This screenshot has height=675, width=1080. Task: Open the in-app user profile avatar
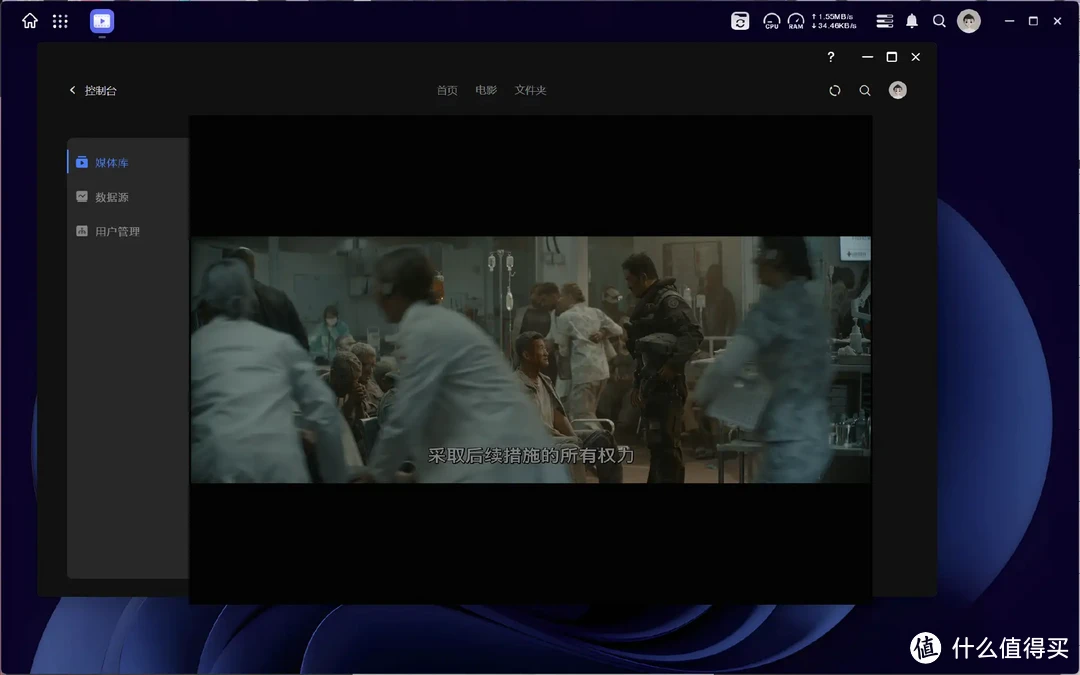click(898, 91)
